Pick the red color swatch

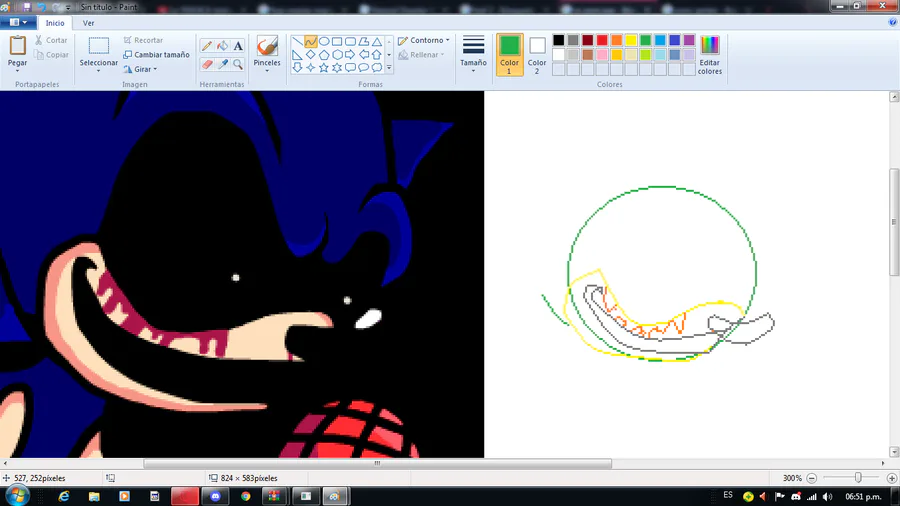click(x=602, y=40)
